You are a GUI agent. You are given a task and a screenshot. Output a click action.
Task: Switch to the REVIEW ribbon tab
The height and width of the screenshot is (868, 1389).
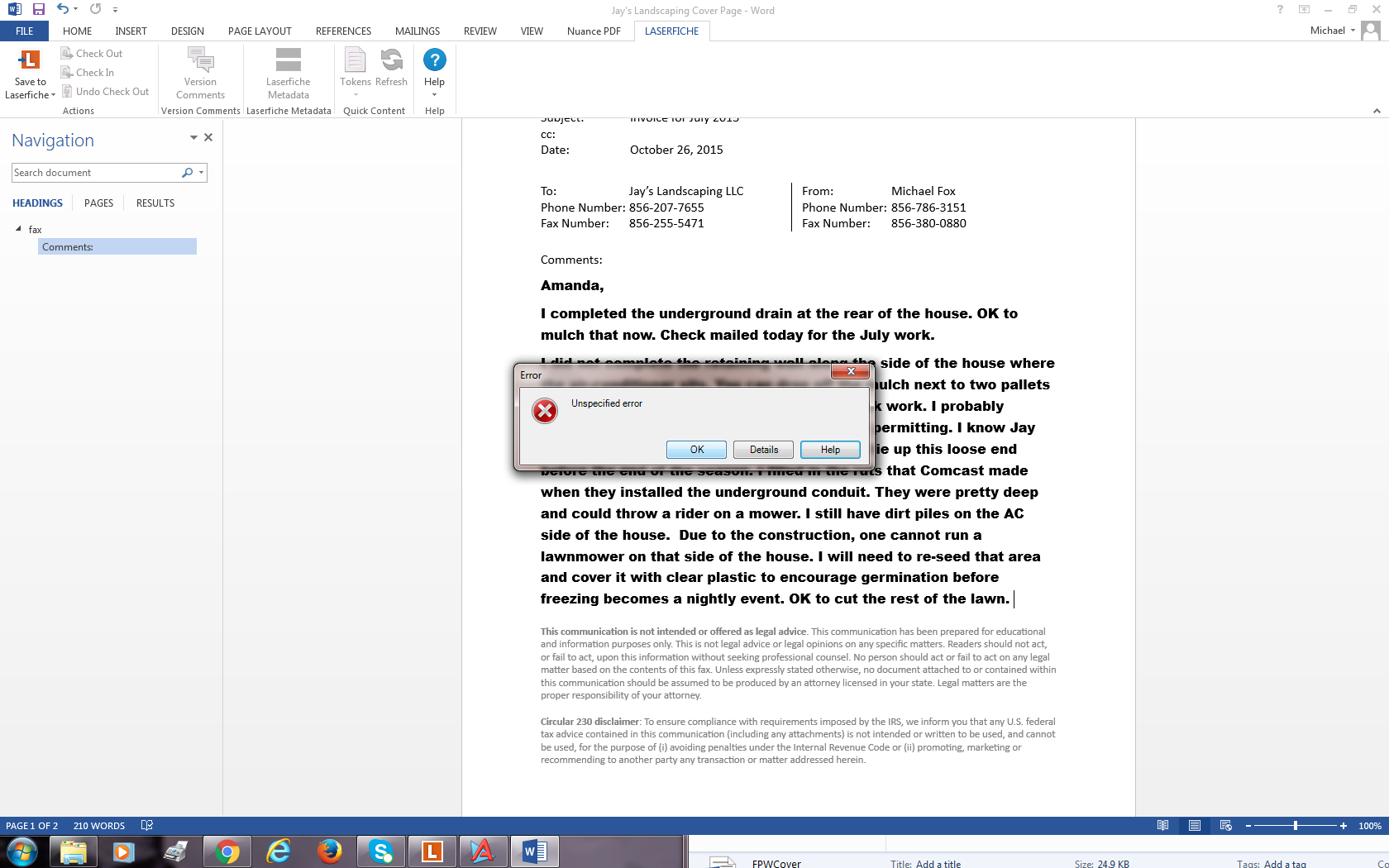(480, 31)
